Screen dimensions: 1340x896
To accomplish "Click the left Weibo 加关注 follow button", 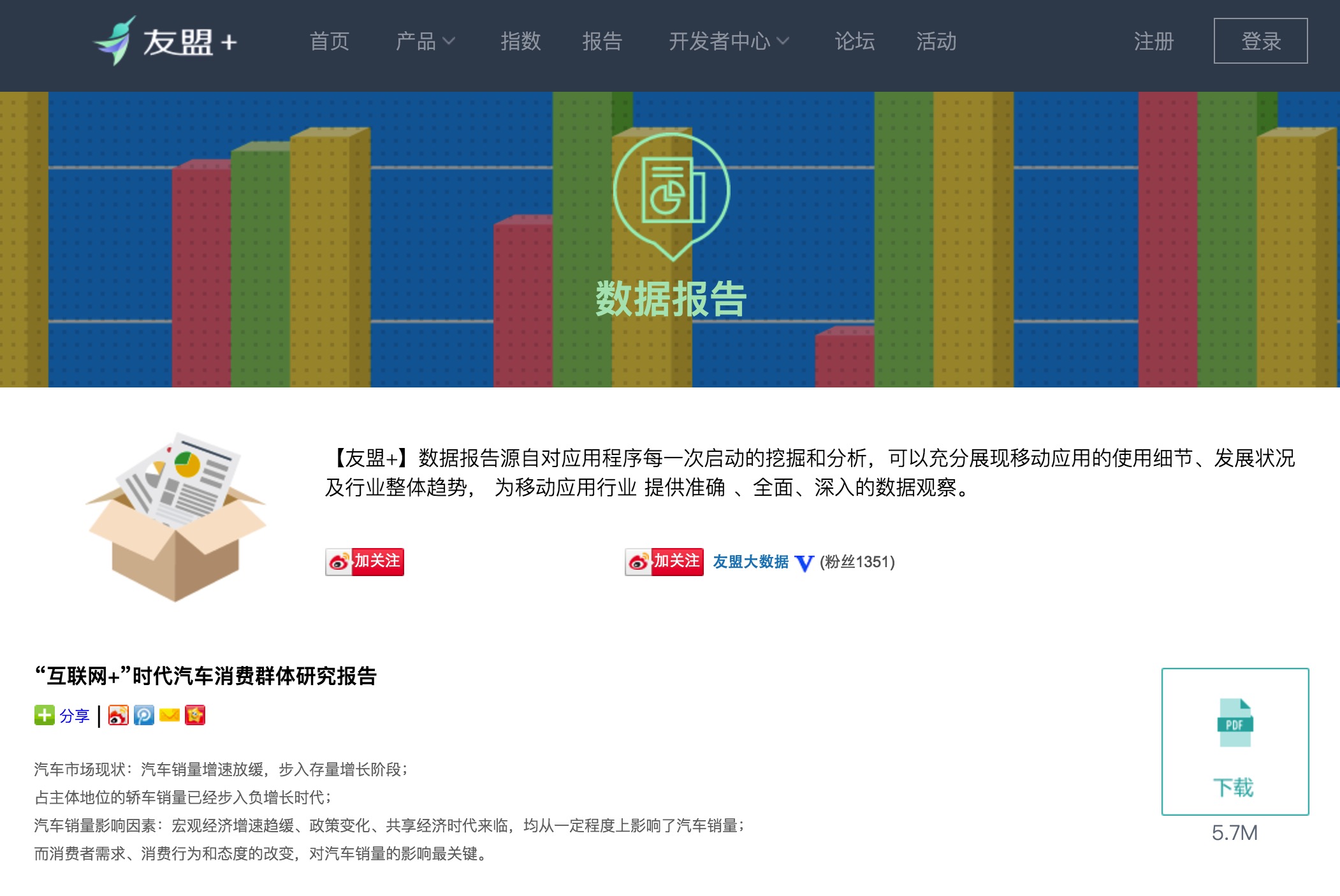I will [365, 561].
